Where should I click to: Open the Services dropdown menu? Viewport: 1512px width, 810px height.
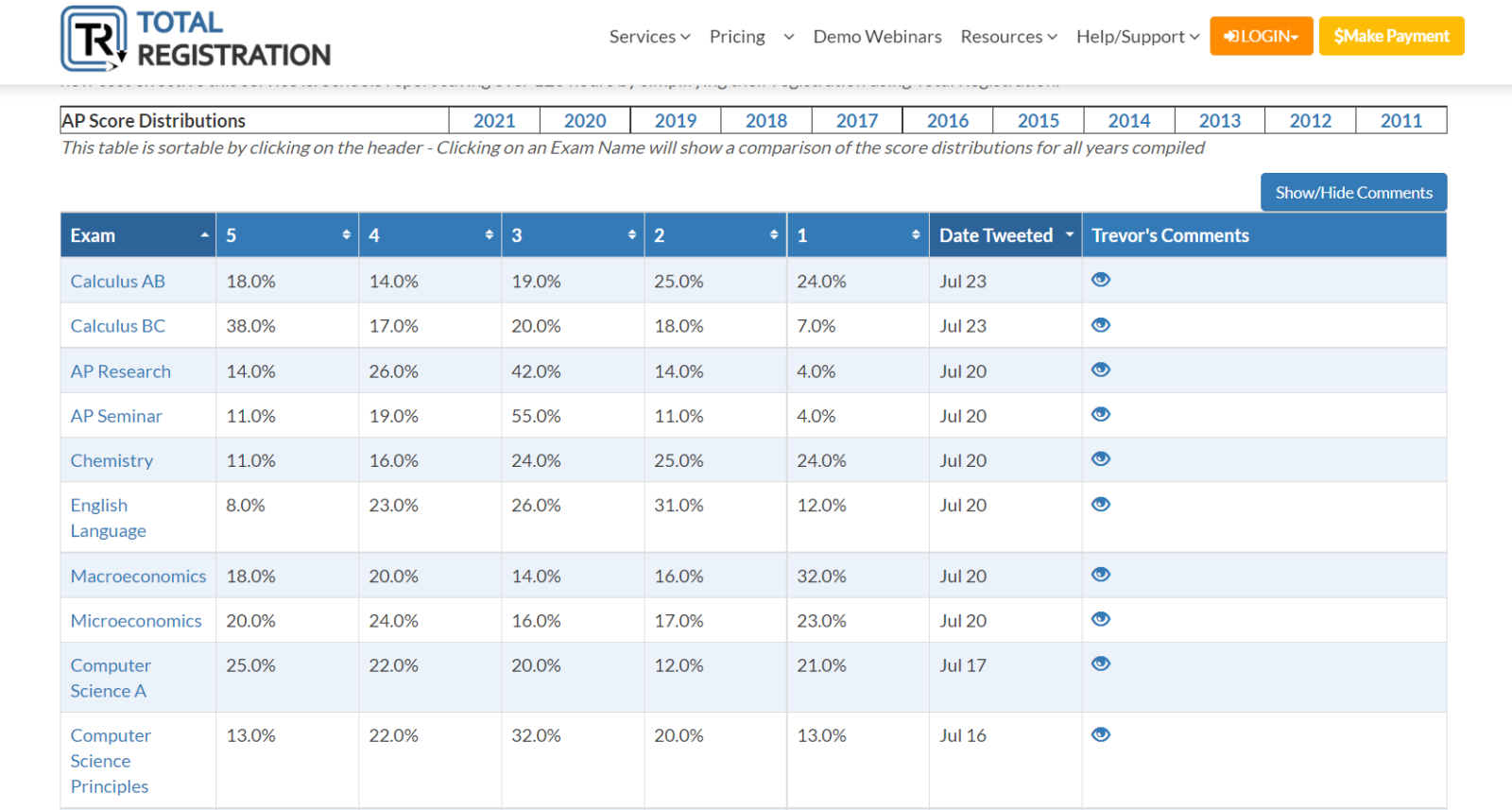649,37
